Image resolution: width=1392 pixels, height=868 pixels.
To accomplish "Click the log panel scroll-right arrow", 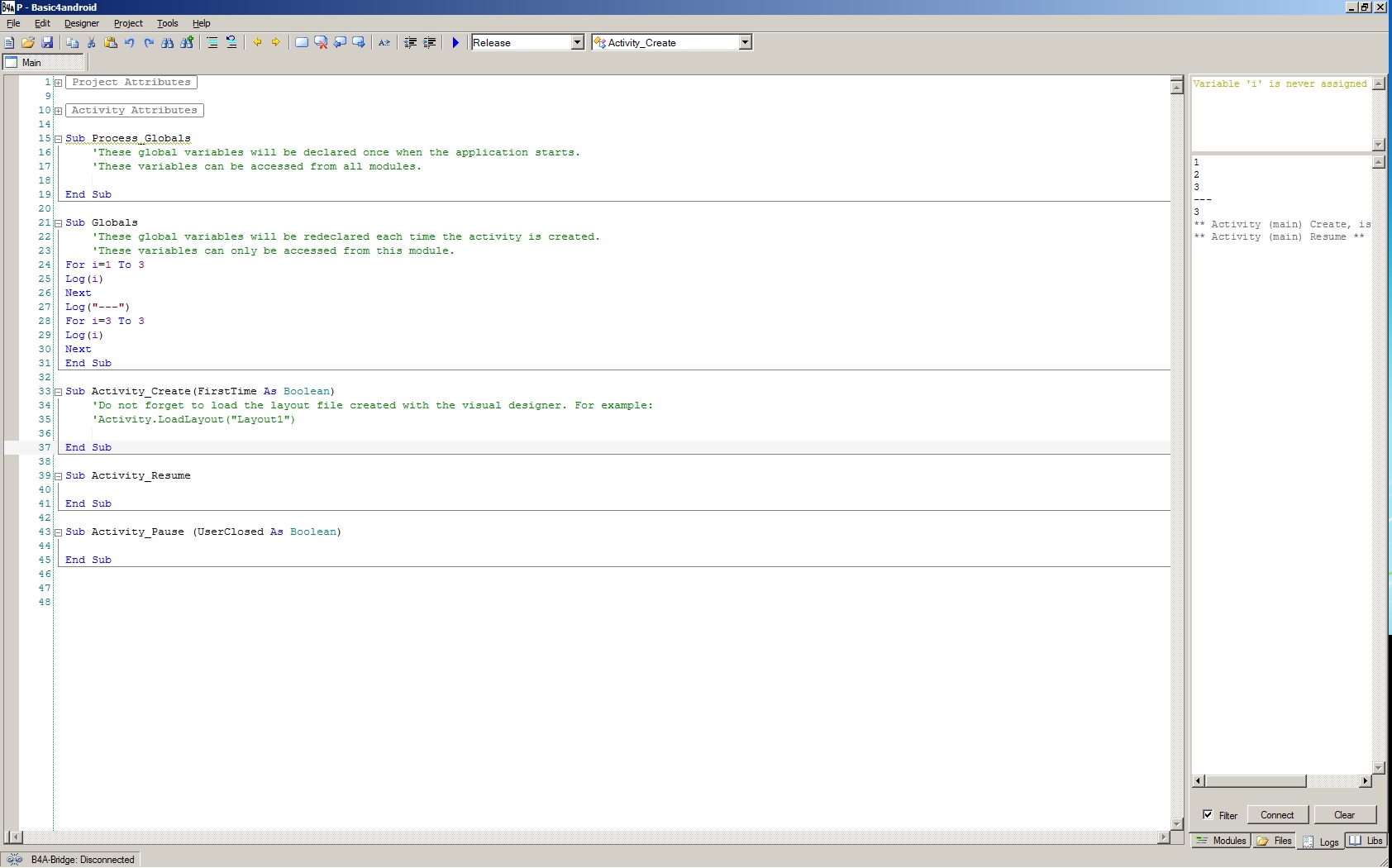I will 1365,781.
